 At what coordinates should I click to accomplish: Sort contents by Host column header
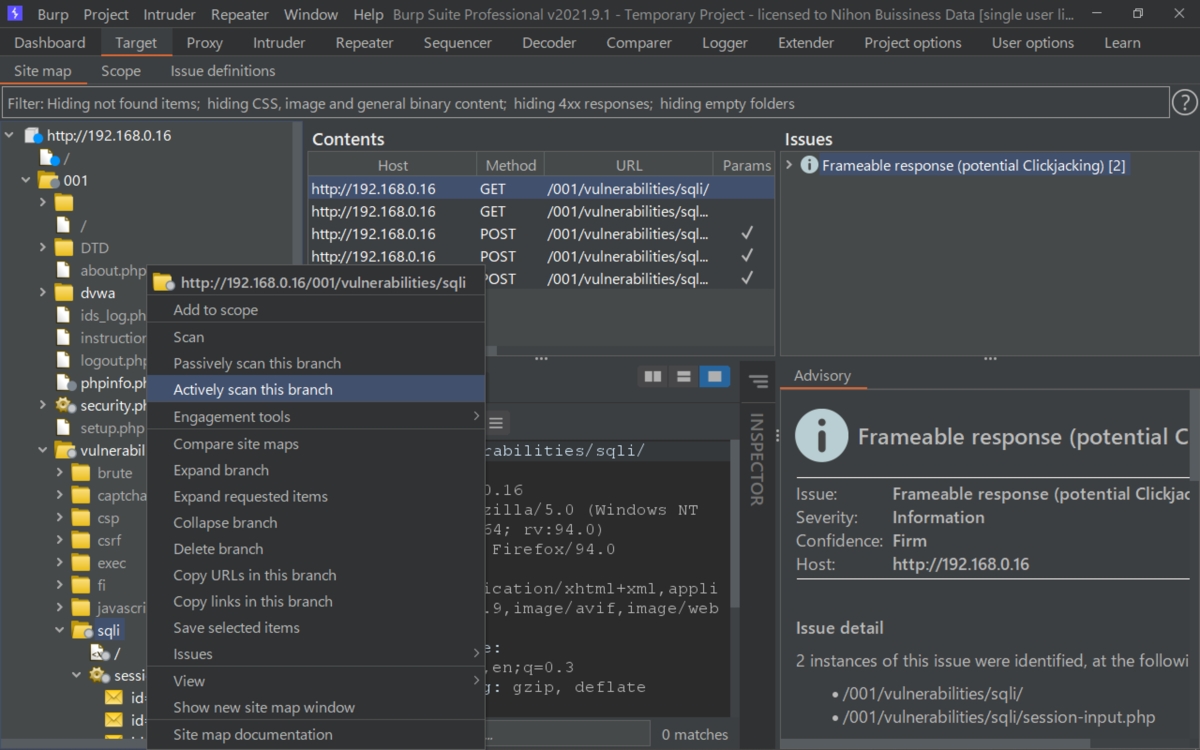point(393,165)
